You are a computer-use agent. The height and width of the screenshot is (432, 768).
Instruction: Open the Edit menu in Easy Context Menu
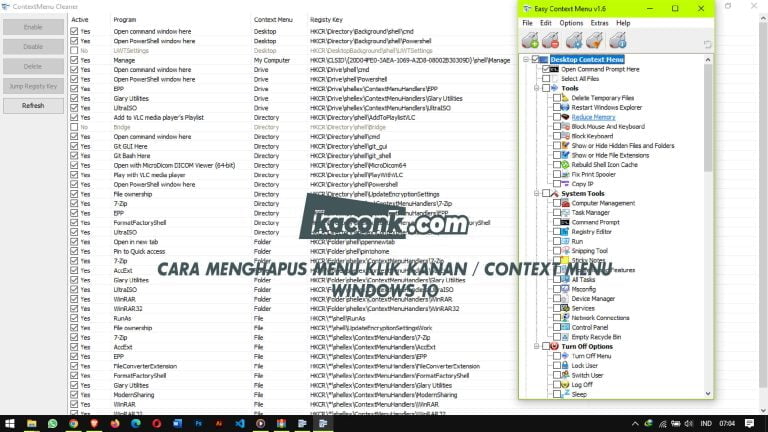[546, 23]
